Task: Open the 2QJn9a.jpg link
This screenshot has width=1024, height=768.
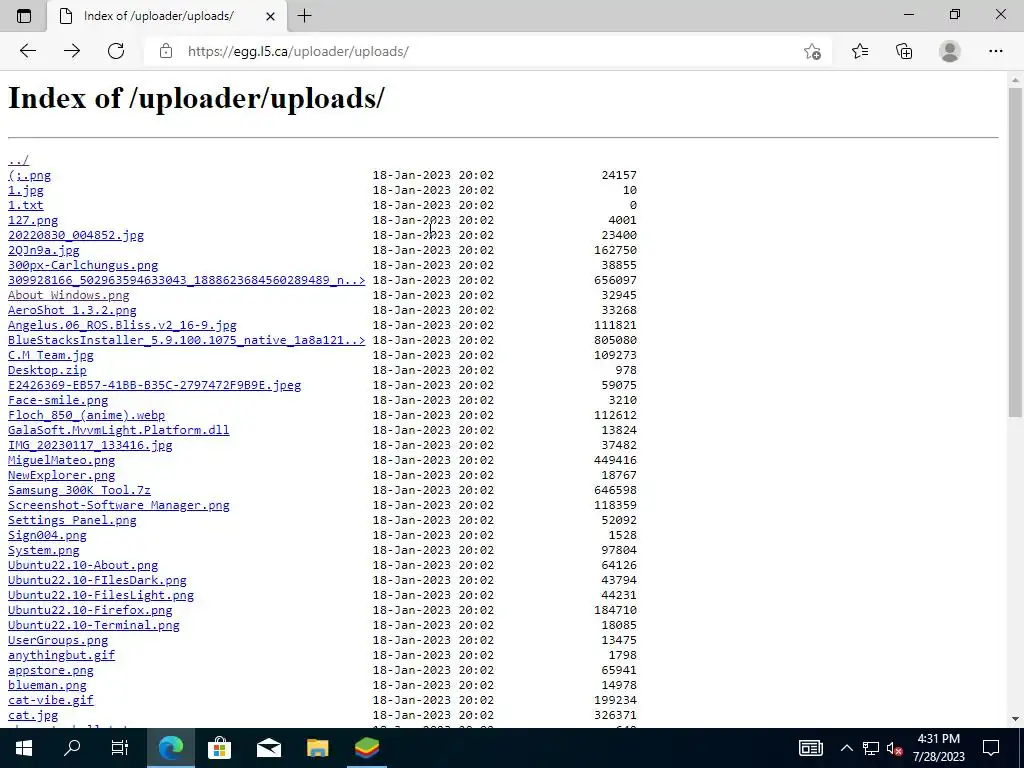Action: pos(44,250)
